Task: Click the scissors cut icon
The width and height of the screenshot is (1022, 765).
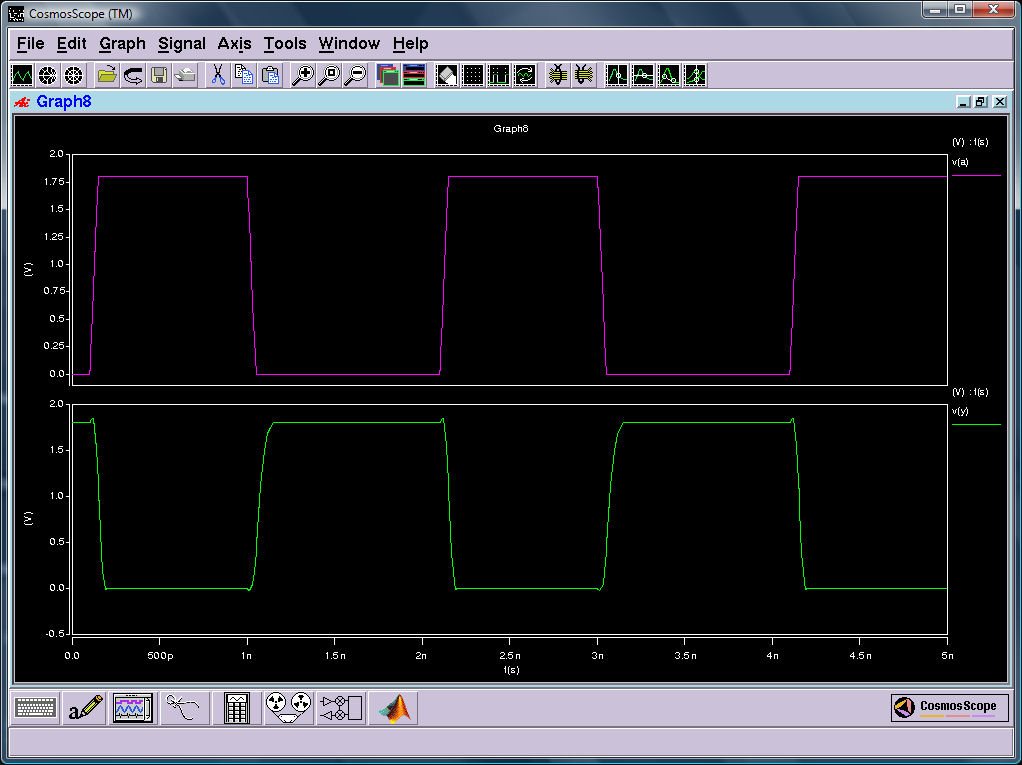Action: click(x=217, y=75)
